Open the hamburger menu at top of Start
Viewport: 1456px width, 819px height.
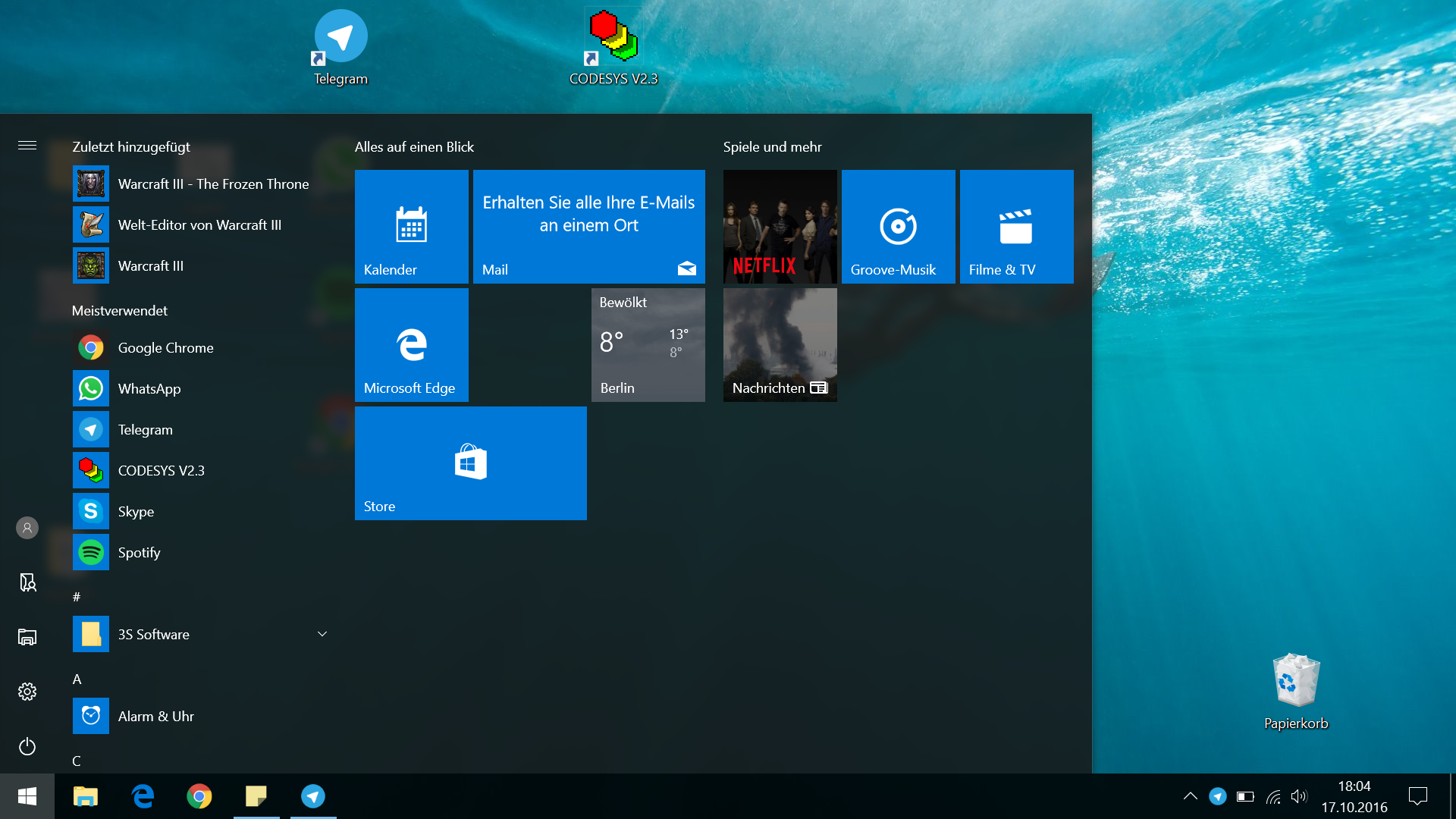(27, 146)
